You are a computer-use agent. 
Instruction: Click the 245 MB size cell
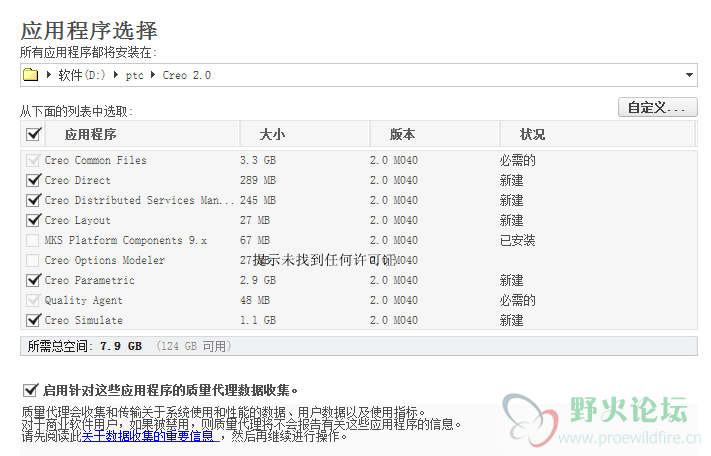click(258, 200)
